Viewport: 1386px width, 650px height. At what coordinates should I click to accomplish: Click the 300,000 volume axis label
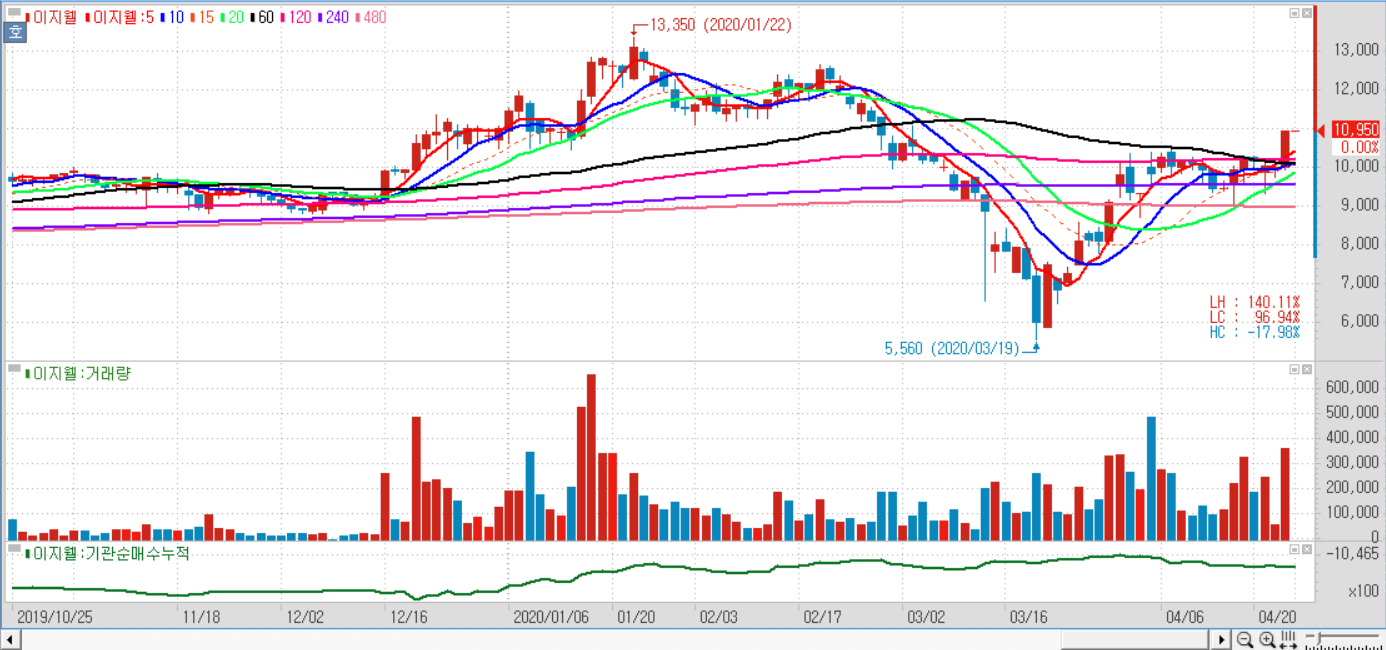(1353, 462)
